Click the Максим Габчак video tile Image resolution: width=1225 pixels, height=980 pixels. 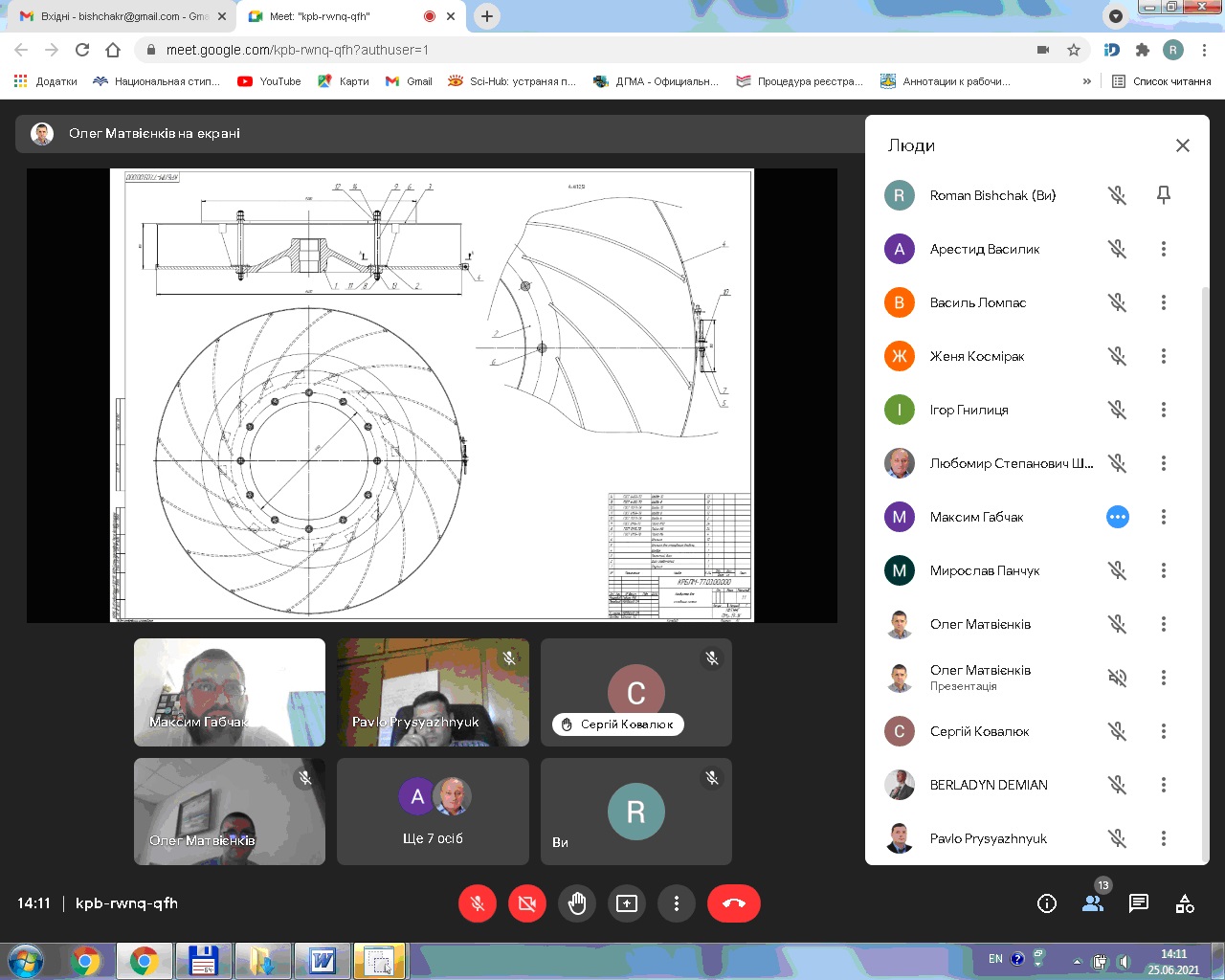tap(230, 692)
